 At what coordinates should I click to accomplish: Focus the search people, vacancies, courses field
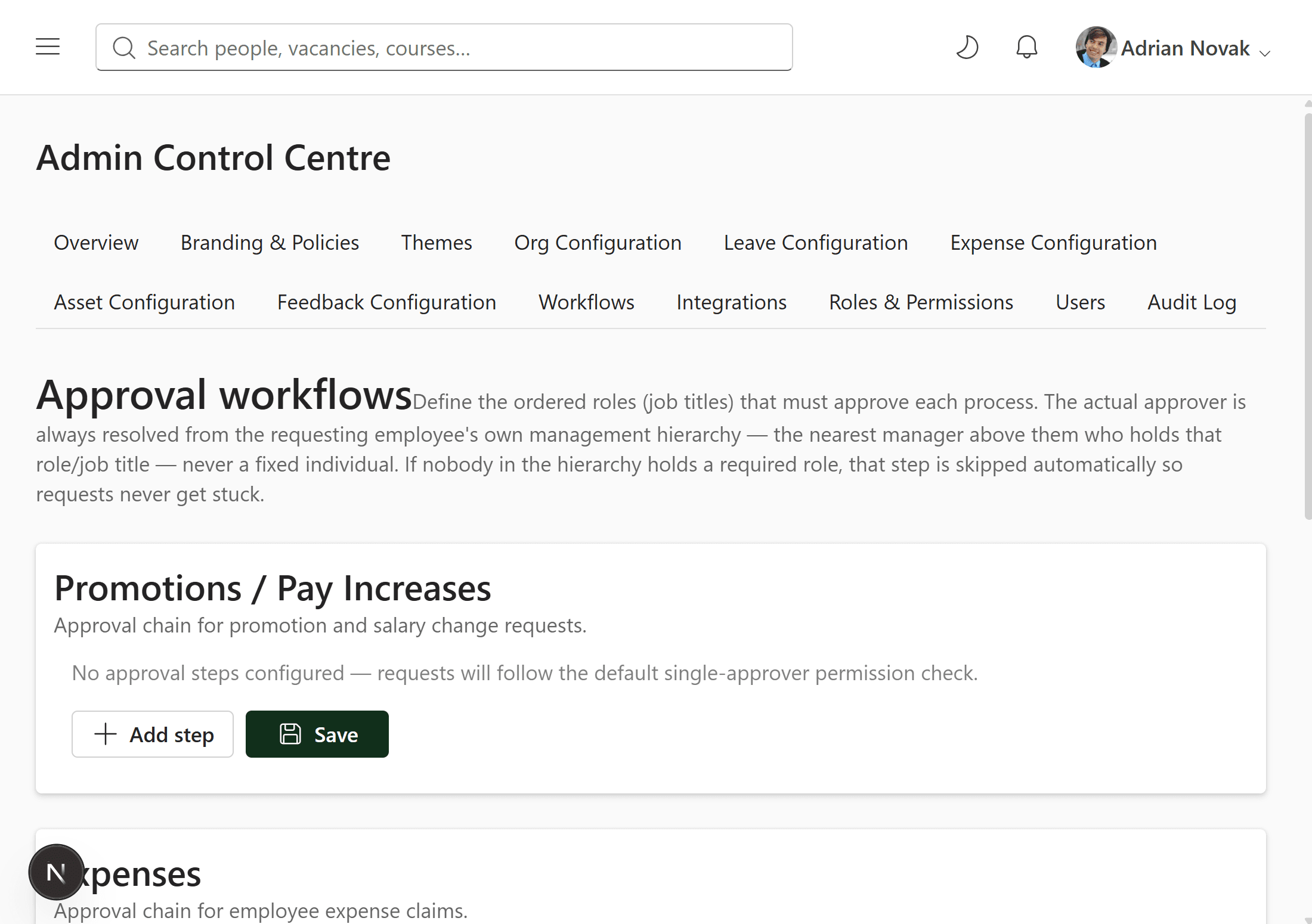(444, 47)
